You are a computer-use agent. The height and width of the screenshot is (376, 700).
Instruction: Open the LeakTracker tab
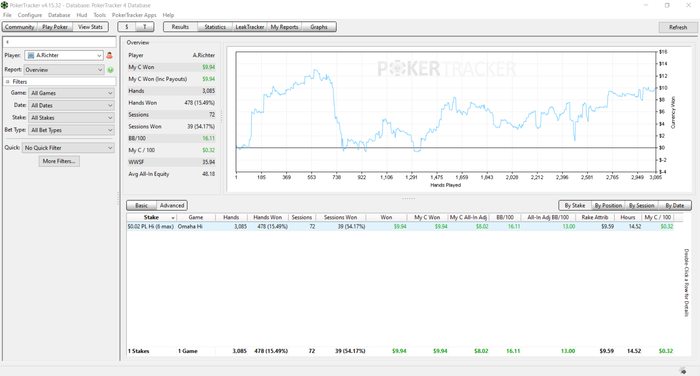(x=250, y=27)
